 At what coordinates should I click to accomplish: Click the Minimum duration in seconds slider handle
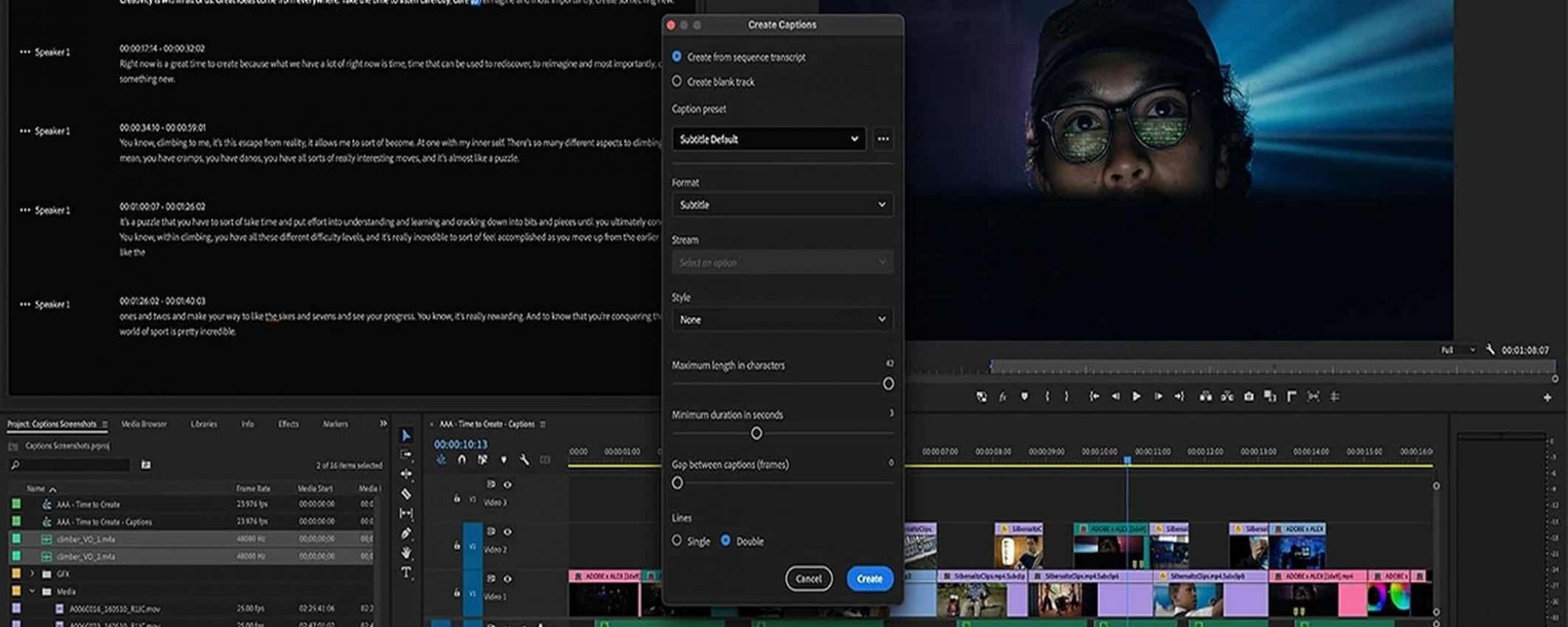[756, 433]
